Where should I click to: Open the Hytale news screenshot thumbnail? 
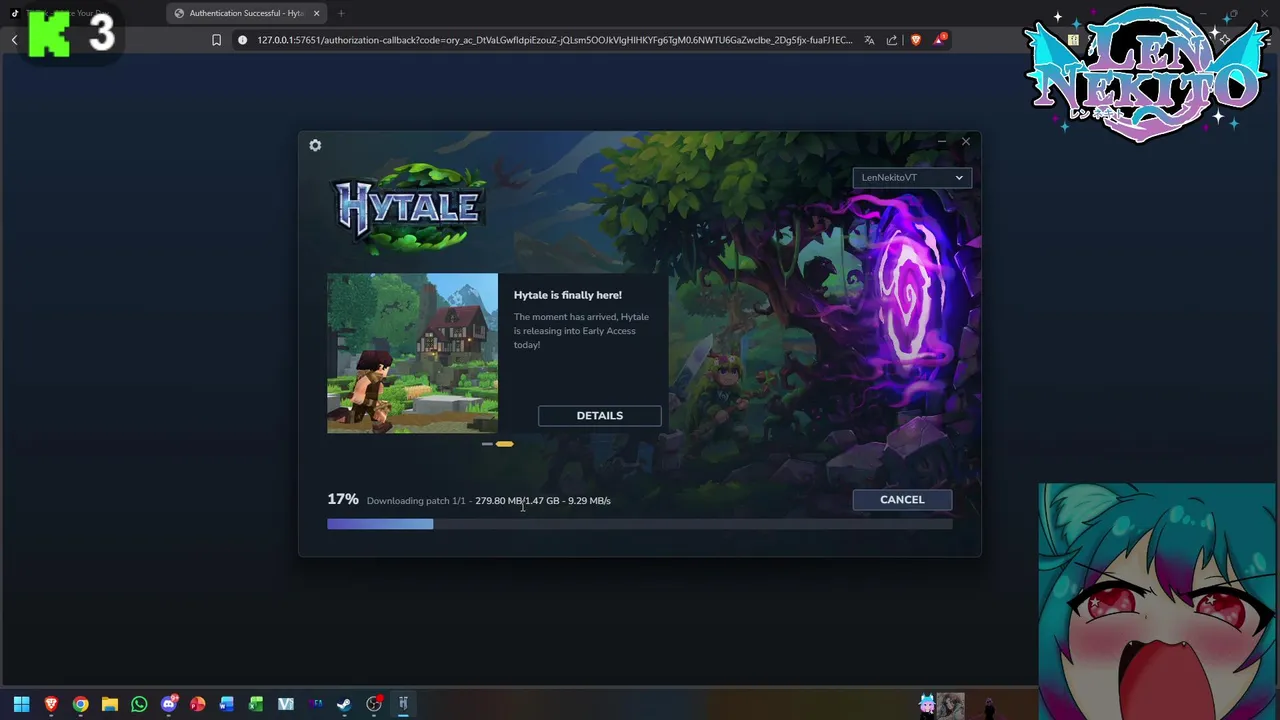coord(412,353)
